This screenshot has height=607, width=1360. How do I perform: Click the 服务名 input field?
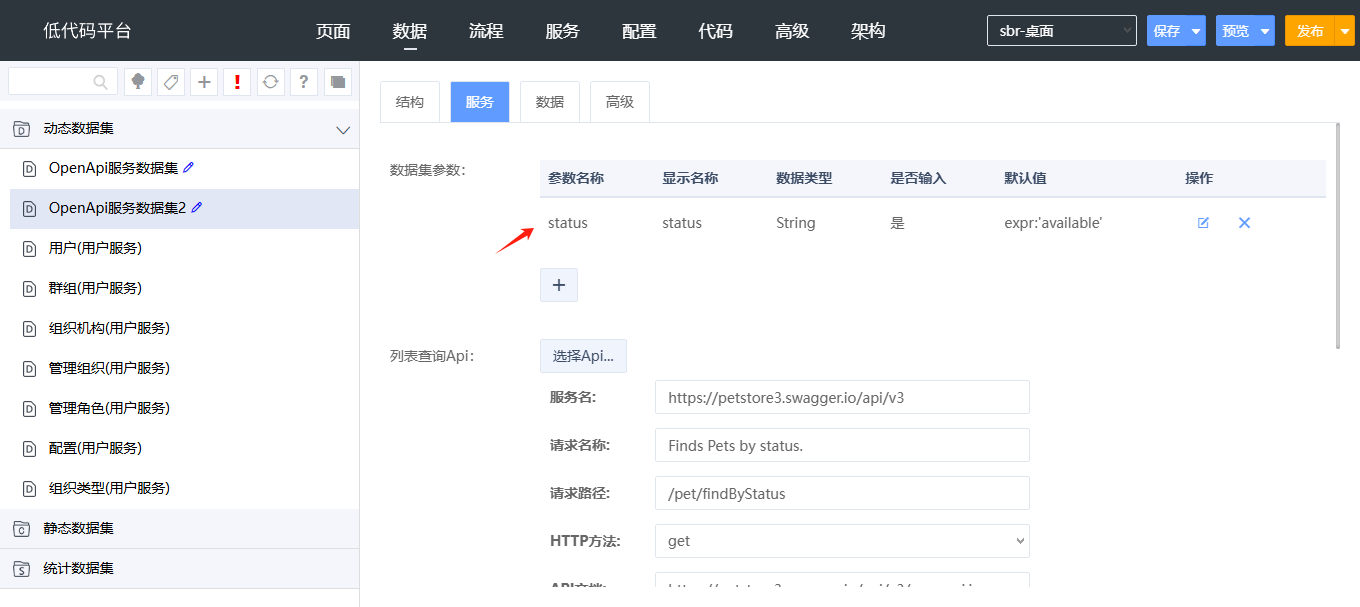(842, 397)
